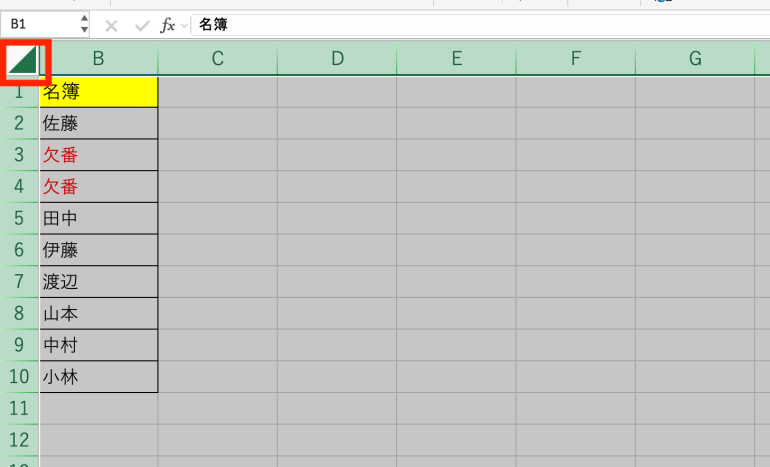770x467 pixels.
Task: Select the cell containing 佐藤
Action: coord(98,124)
